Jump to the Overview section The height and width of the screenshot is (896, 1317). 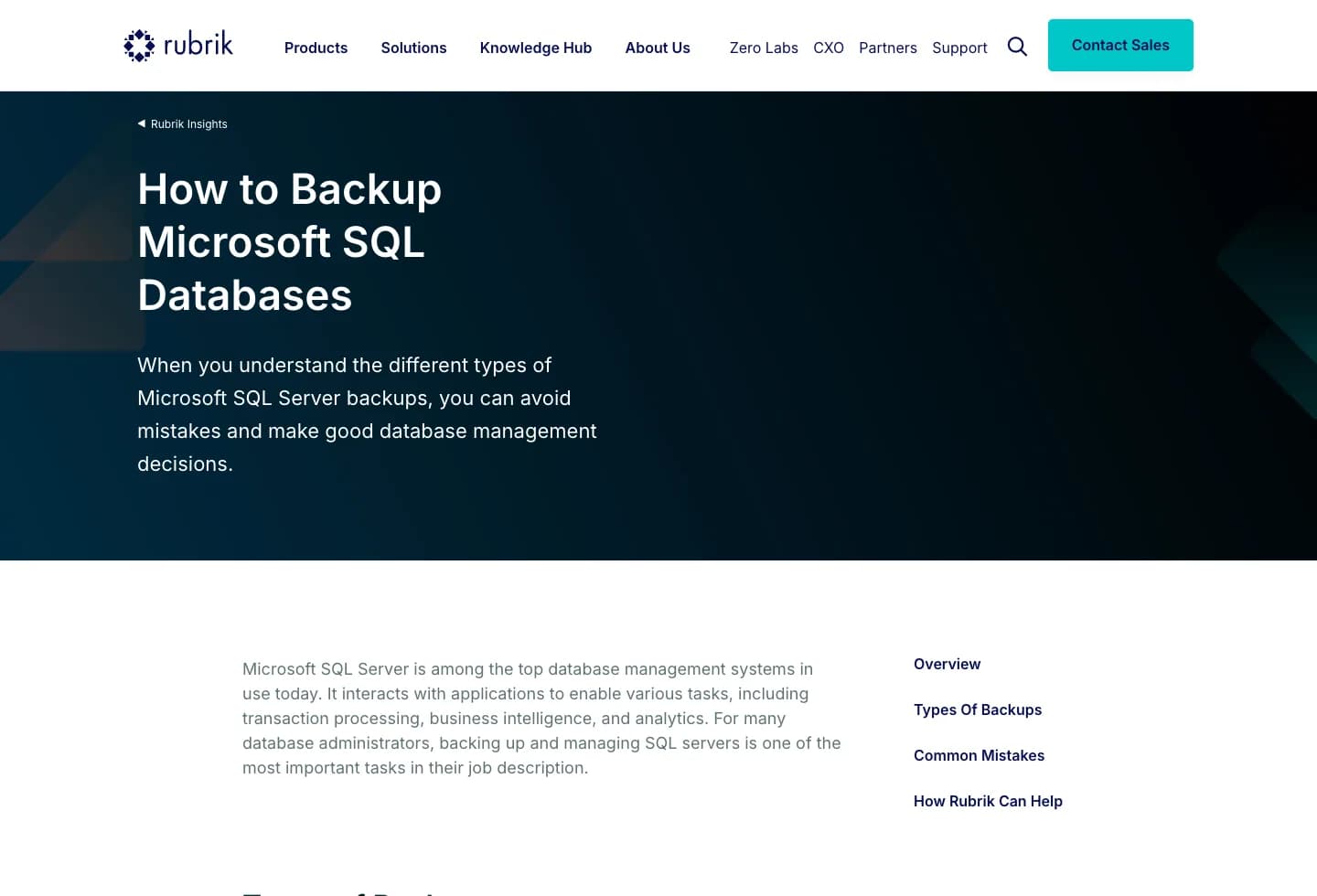coord(947,664)
